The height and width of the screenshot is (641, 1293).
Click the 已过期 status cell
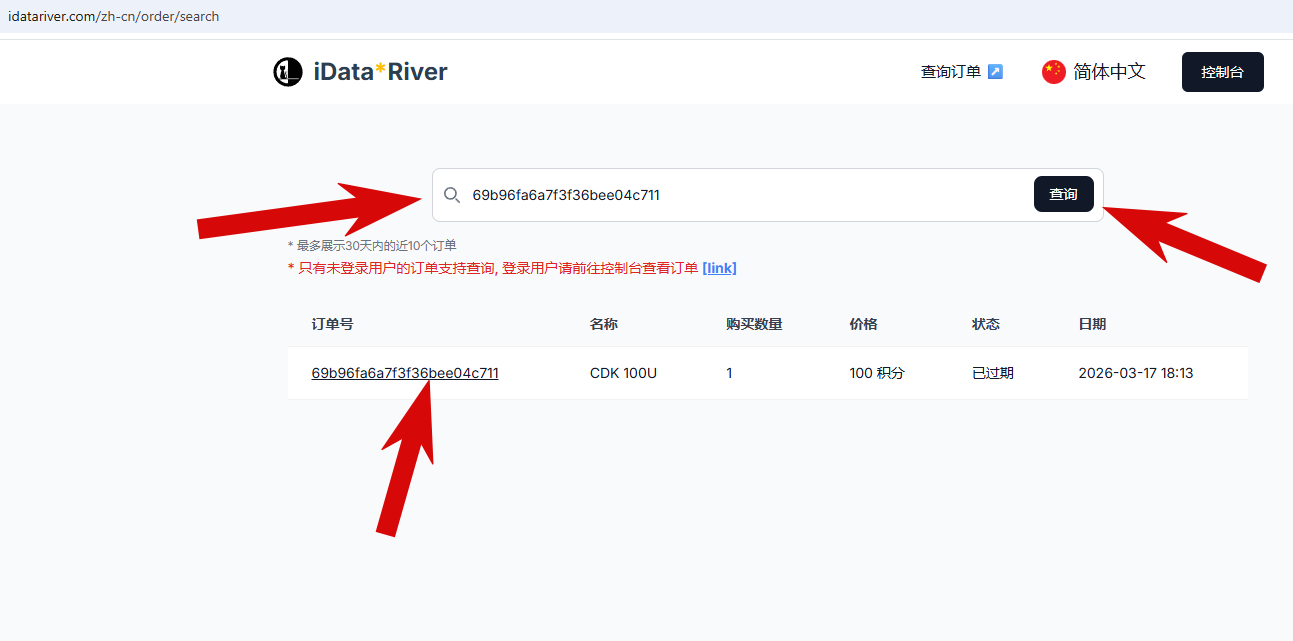[x=993, y=373]
